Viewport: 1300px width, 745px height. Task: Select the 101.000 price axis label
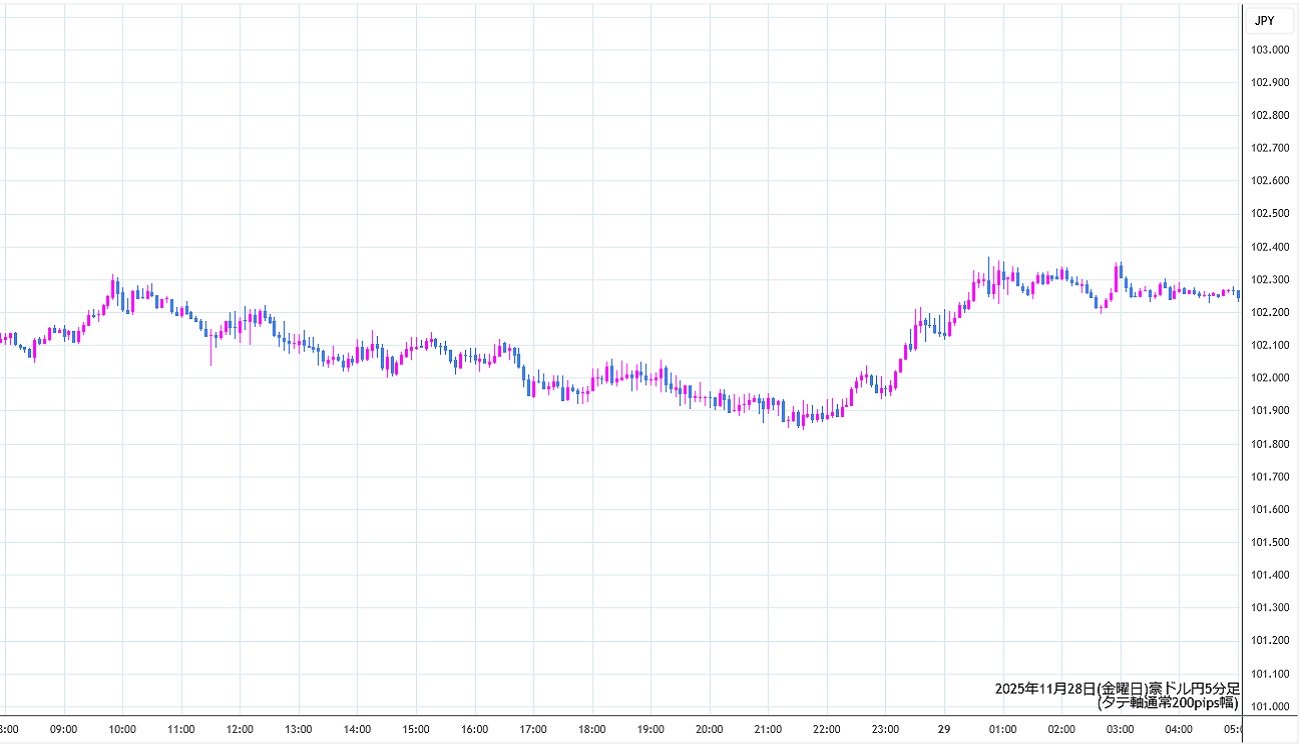tap(1269, 706)
